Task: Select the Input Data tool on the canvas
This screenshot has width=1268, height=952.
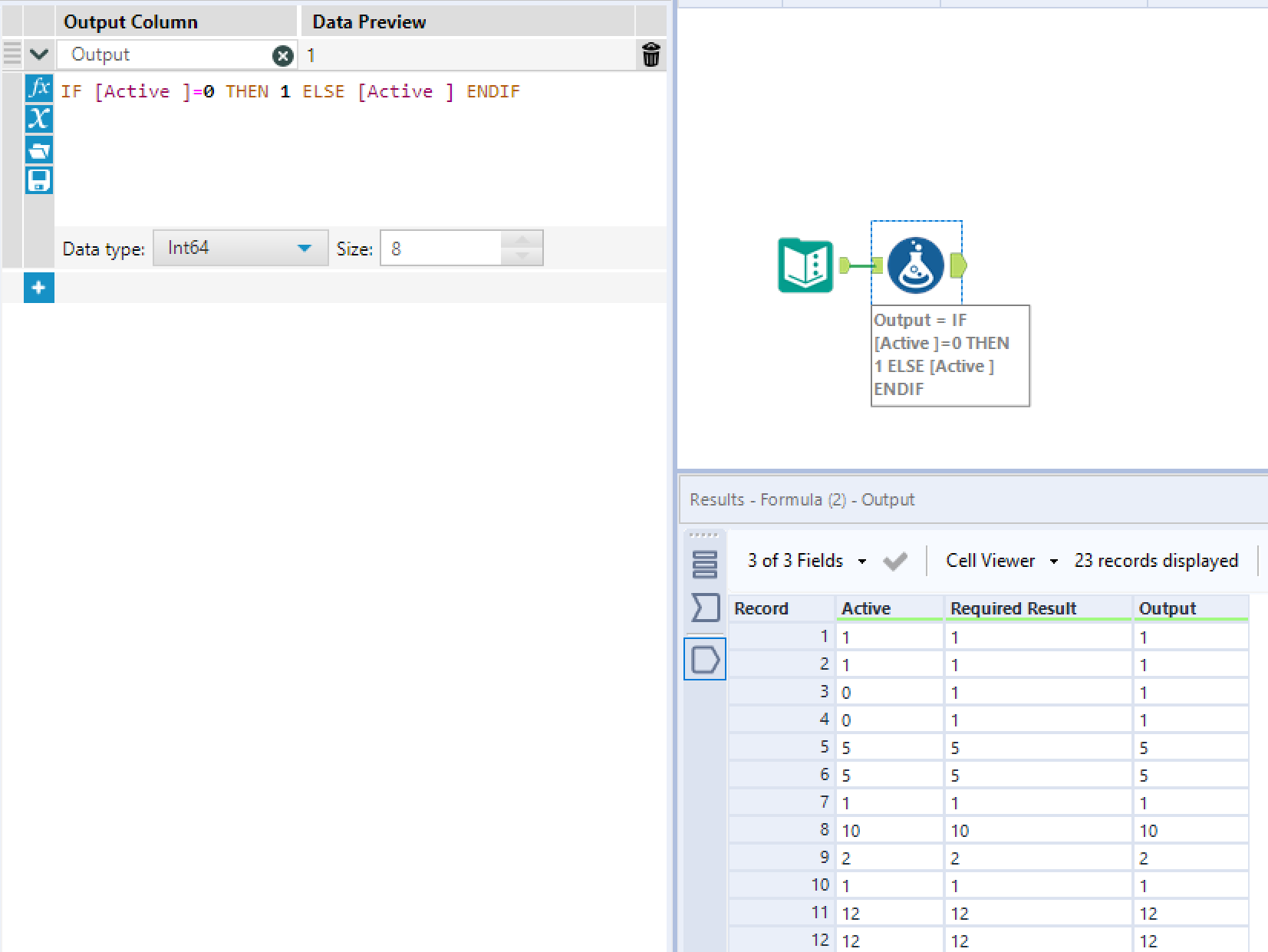Action: [805, 265]
